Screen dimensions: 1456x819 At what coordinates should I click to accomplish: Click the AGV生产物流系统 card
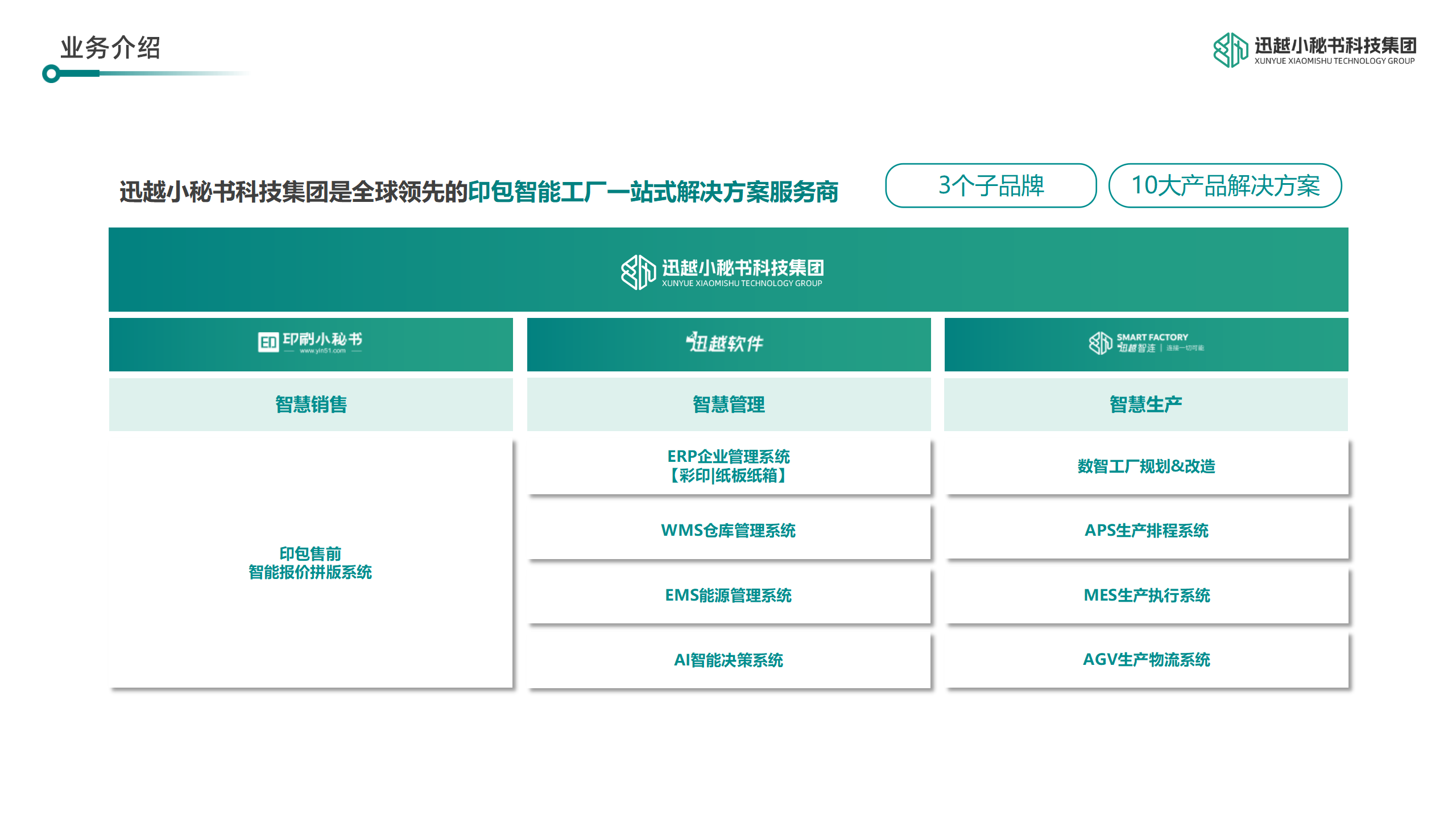tap(1146, 660)
